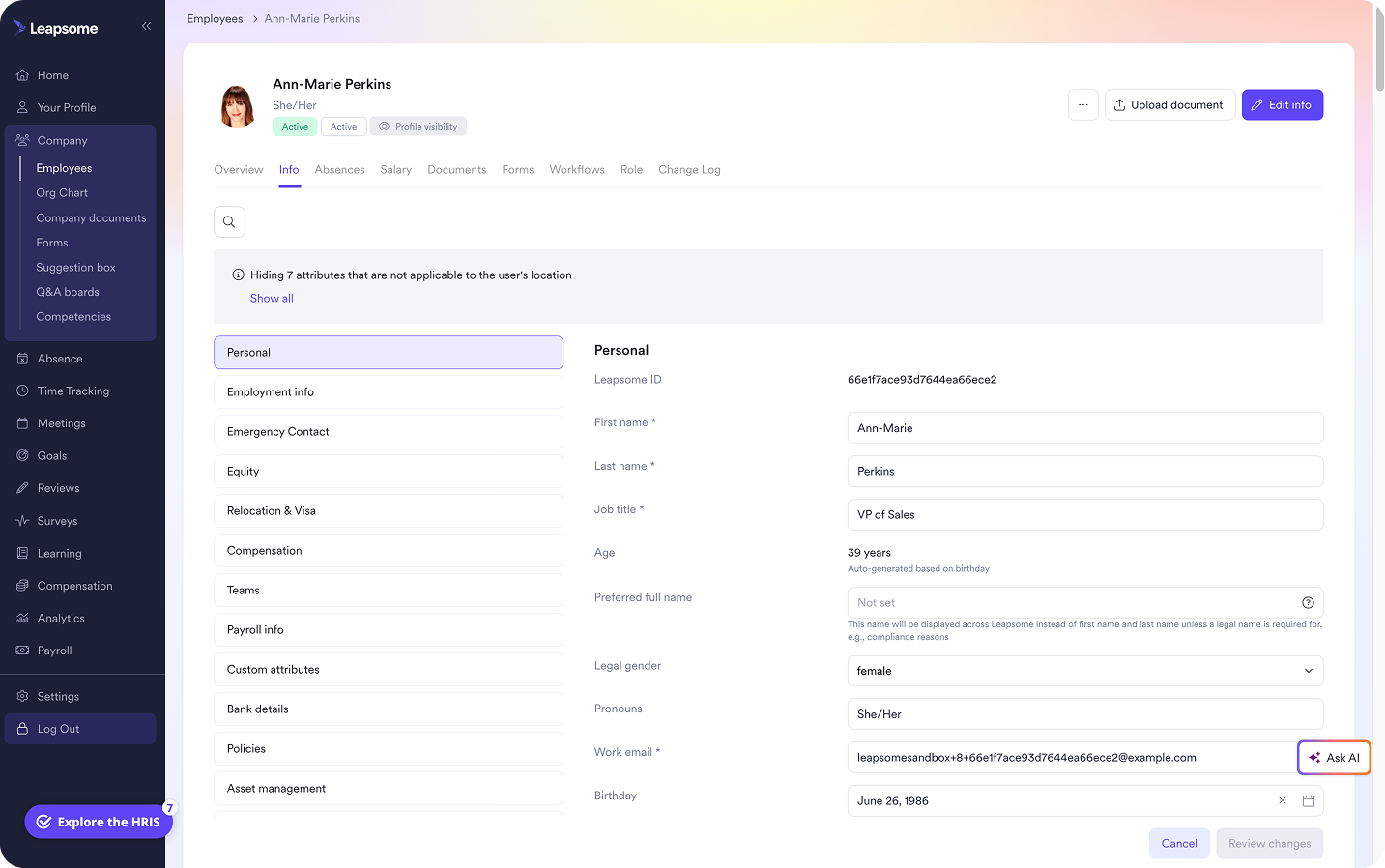The width and height of the screenshot is (1385, 868).
Task: Switch to the Forms tab
Action: (518, 169)
